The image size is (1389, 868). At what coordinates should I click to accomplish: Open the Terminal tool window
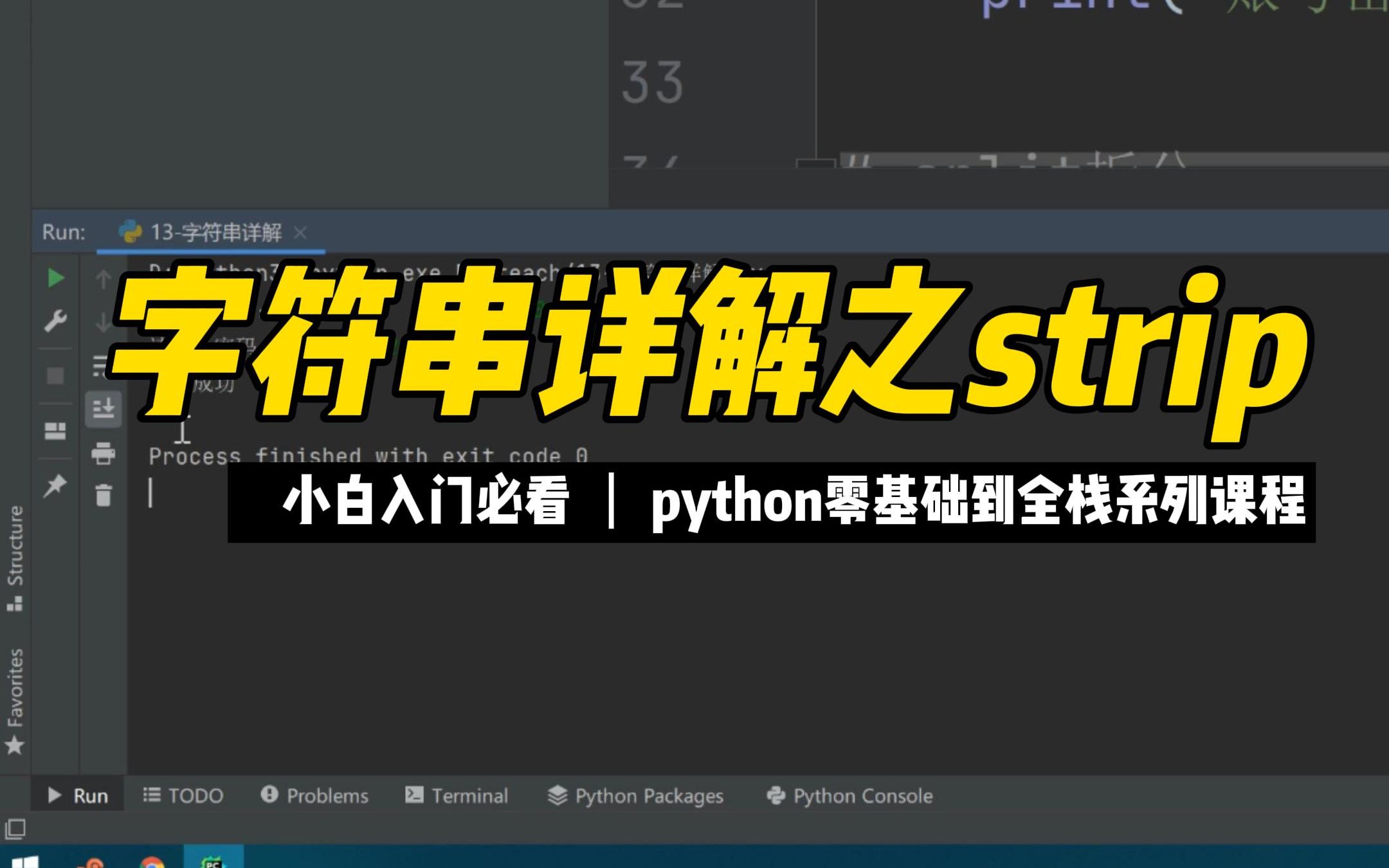tap(457, 796)
